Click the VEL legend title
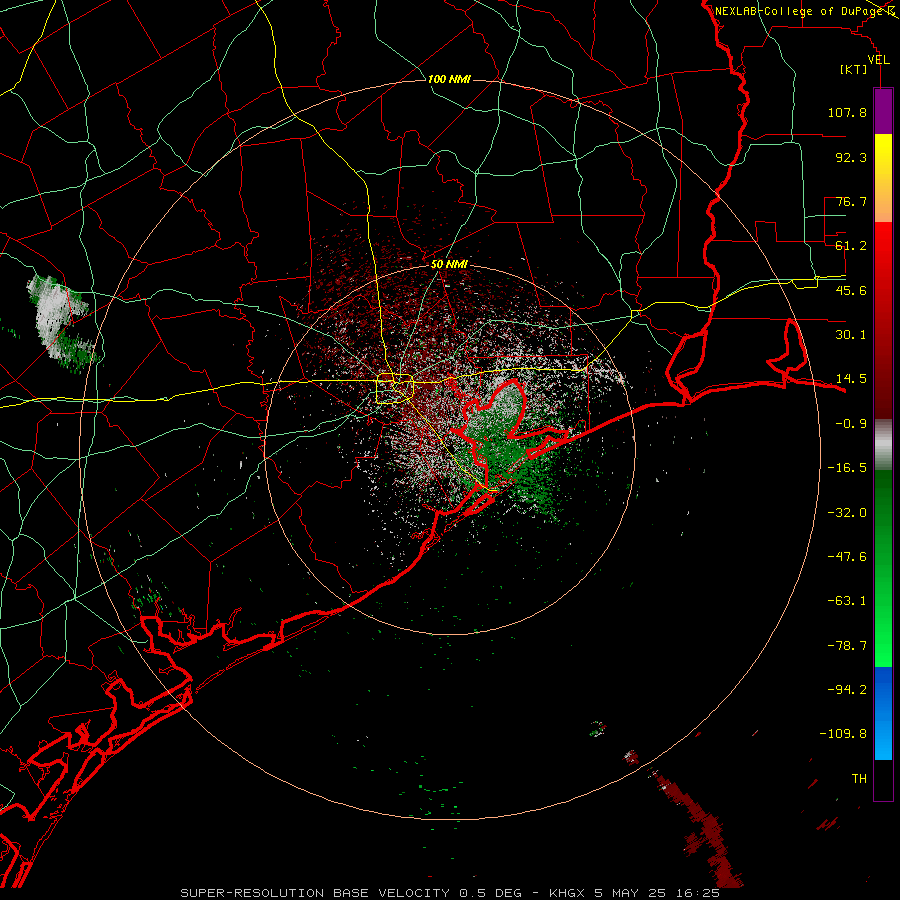 878,60
